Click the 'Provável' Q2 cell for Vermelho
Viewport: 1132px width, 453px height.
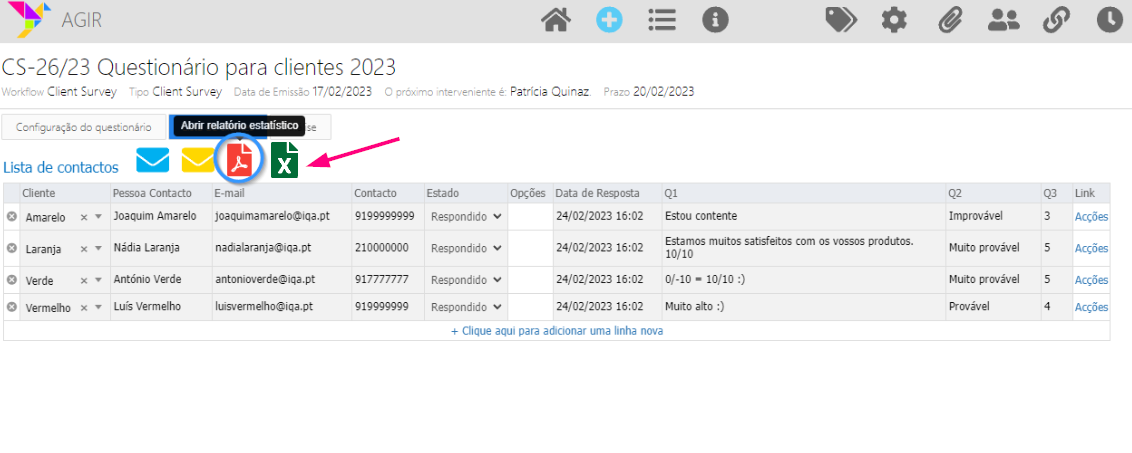[x=993, y=307]
